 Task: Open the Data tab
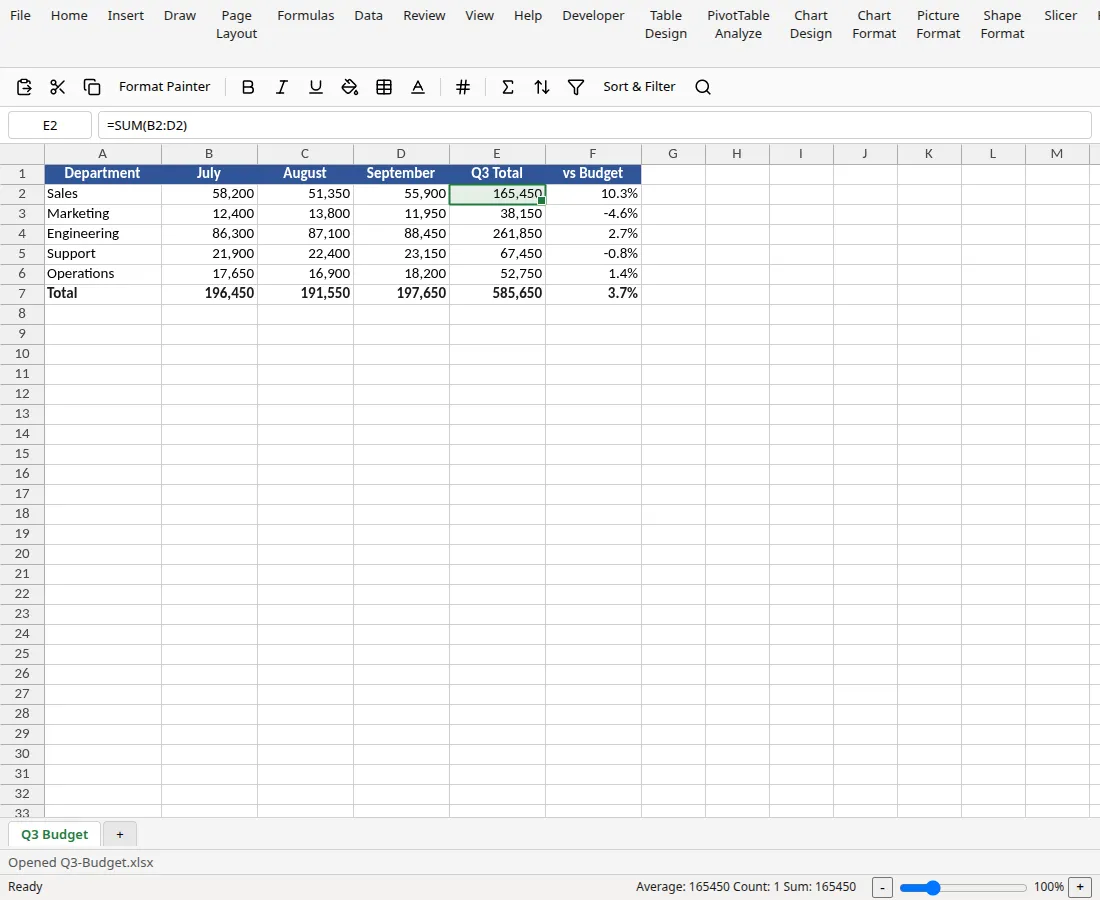[368, 15]
